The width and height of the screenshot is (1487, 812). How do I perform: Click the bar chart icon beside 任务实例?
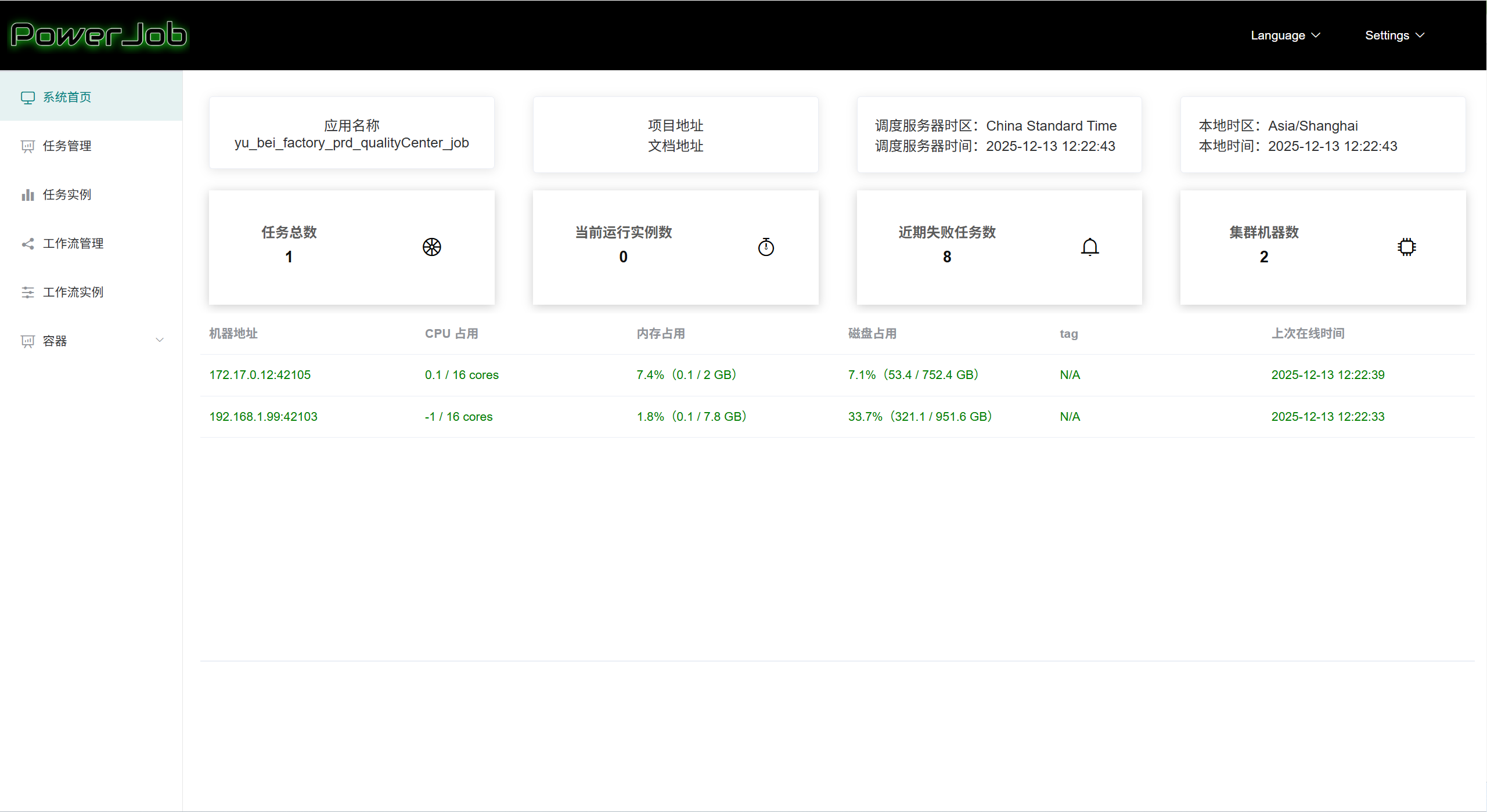27,195
